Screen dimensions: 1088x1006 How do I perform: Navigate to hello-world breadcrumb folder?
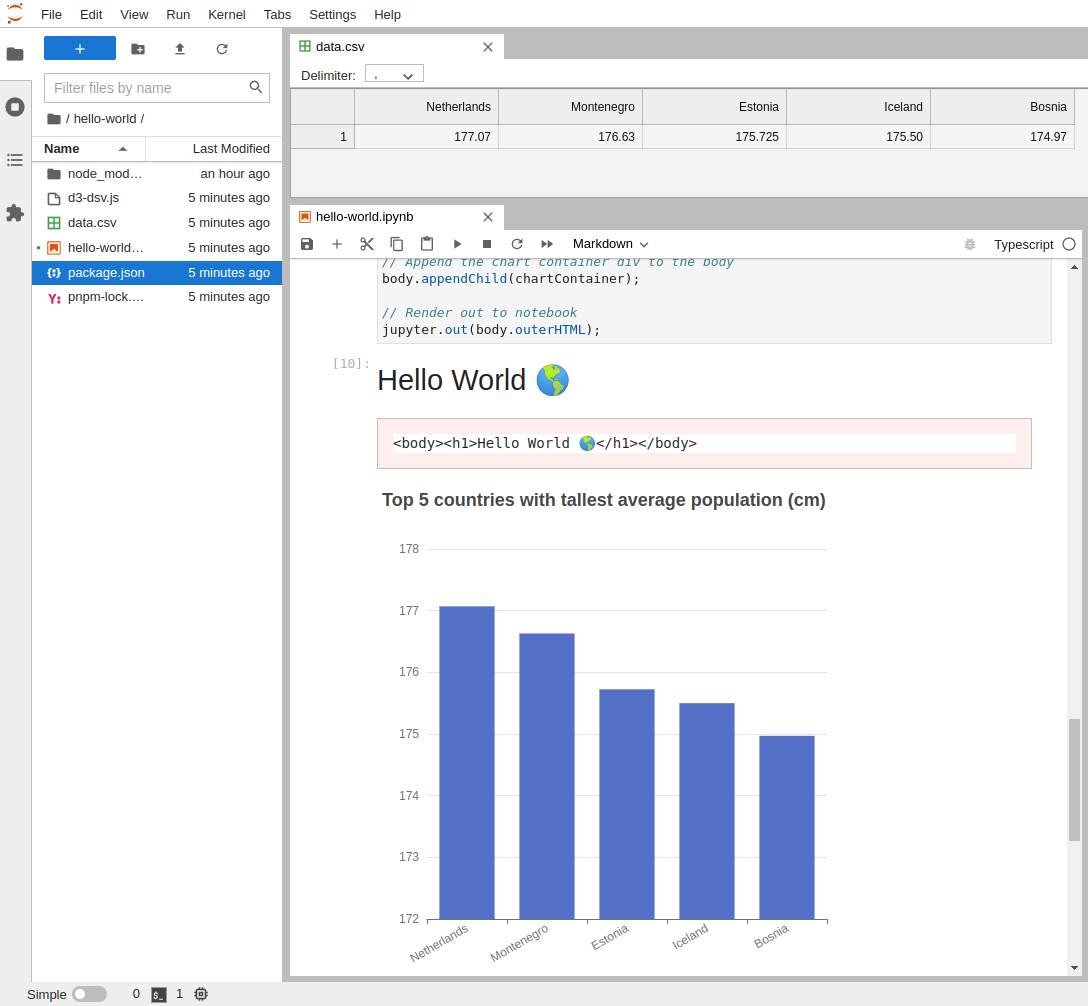(105, 119)
